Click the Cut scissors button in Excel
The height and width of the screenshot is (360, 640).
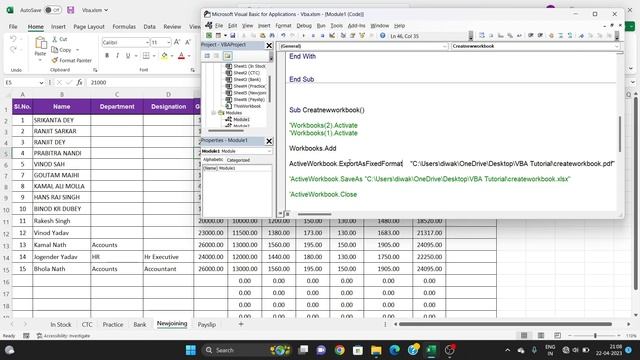pos(60,39)
